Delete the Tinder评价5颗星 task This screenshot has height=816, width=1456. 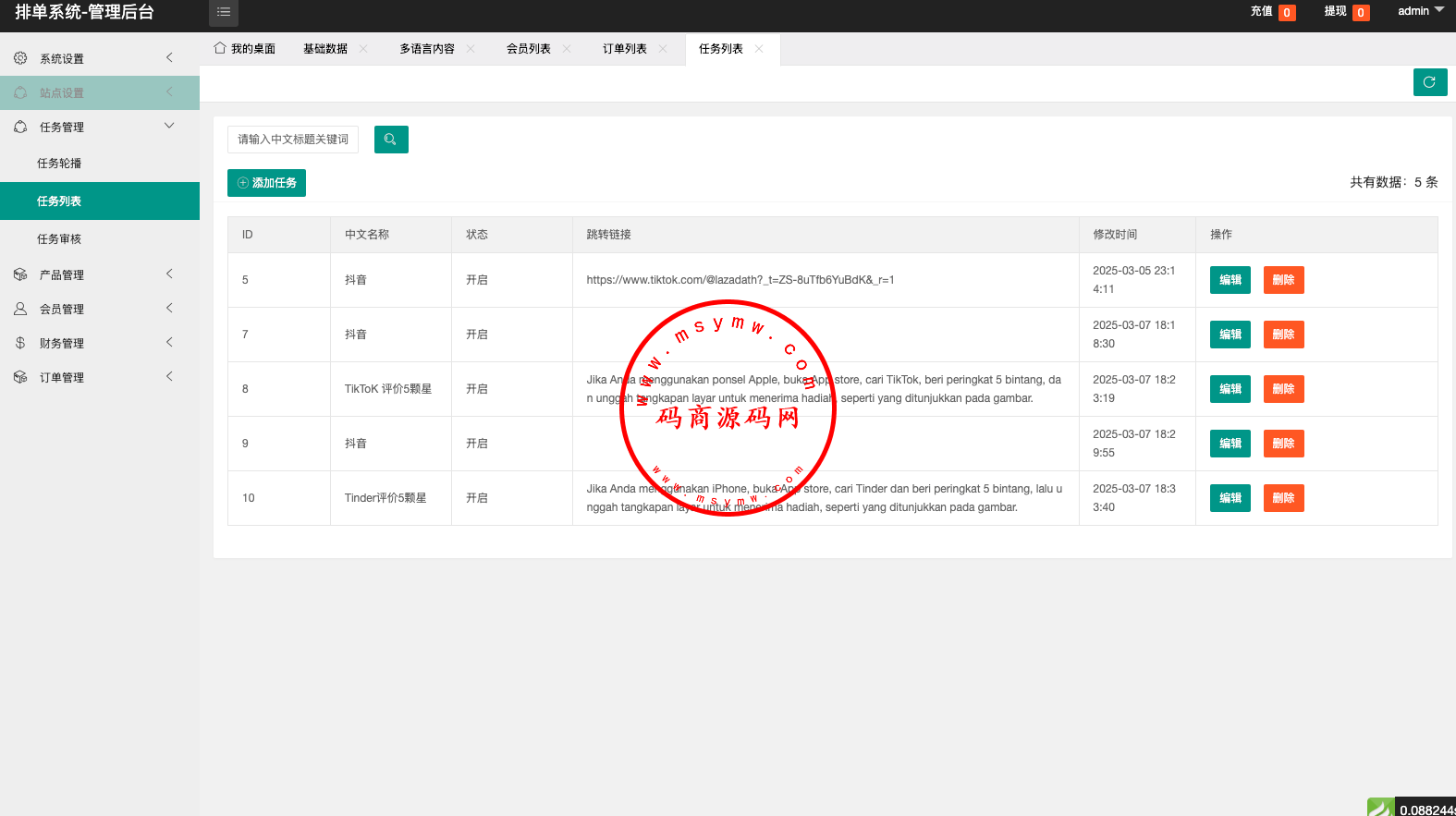pos(1284,498)
